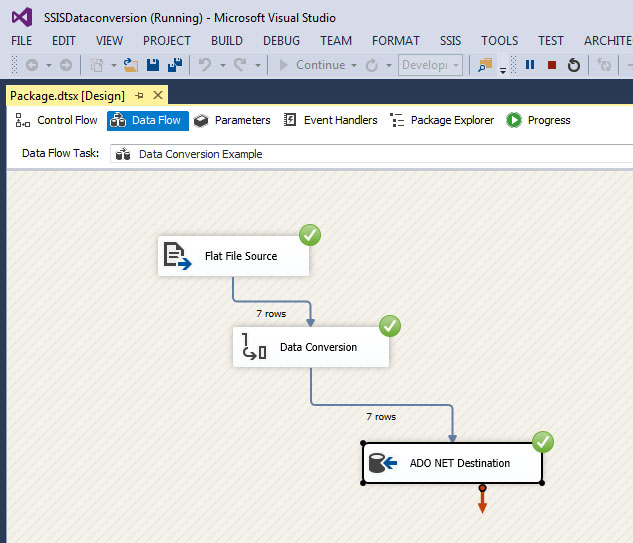
Task: Click the Continue debugging button
Action: [x=312, y=65]
